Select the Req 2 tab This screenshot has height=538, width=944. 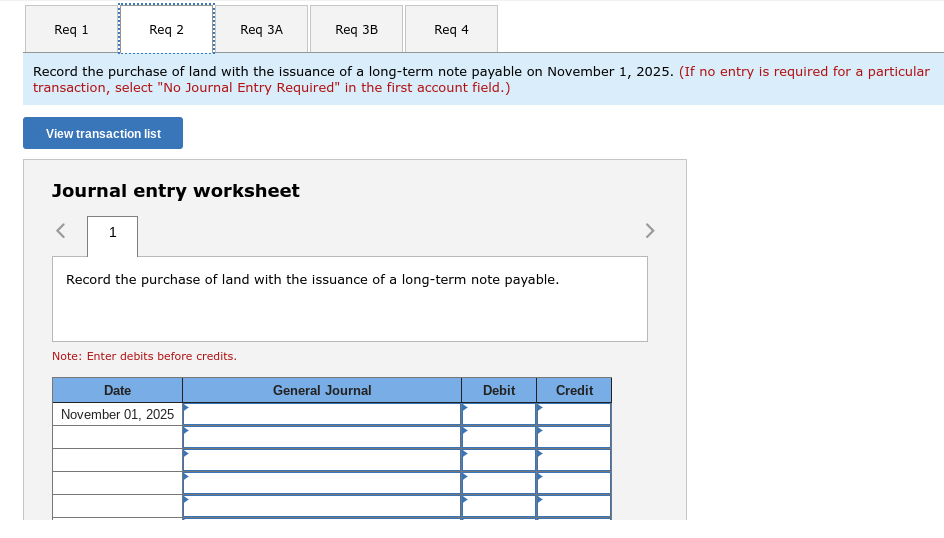[x=166, y=29]
